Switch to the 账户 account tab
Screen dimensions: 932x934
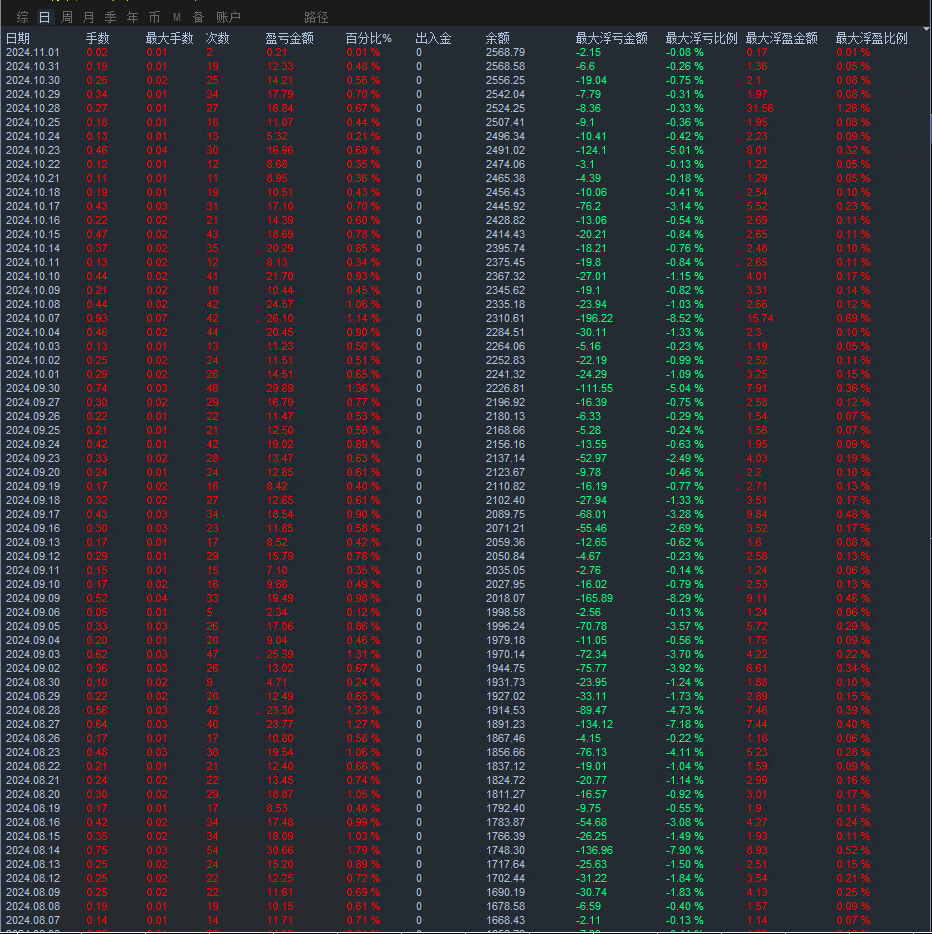(228, 17)
